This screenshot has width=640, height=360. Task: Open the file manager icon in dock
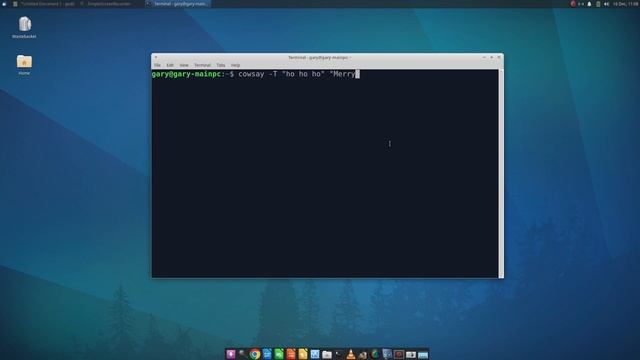[x=327, y=354]
